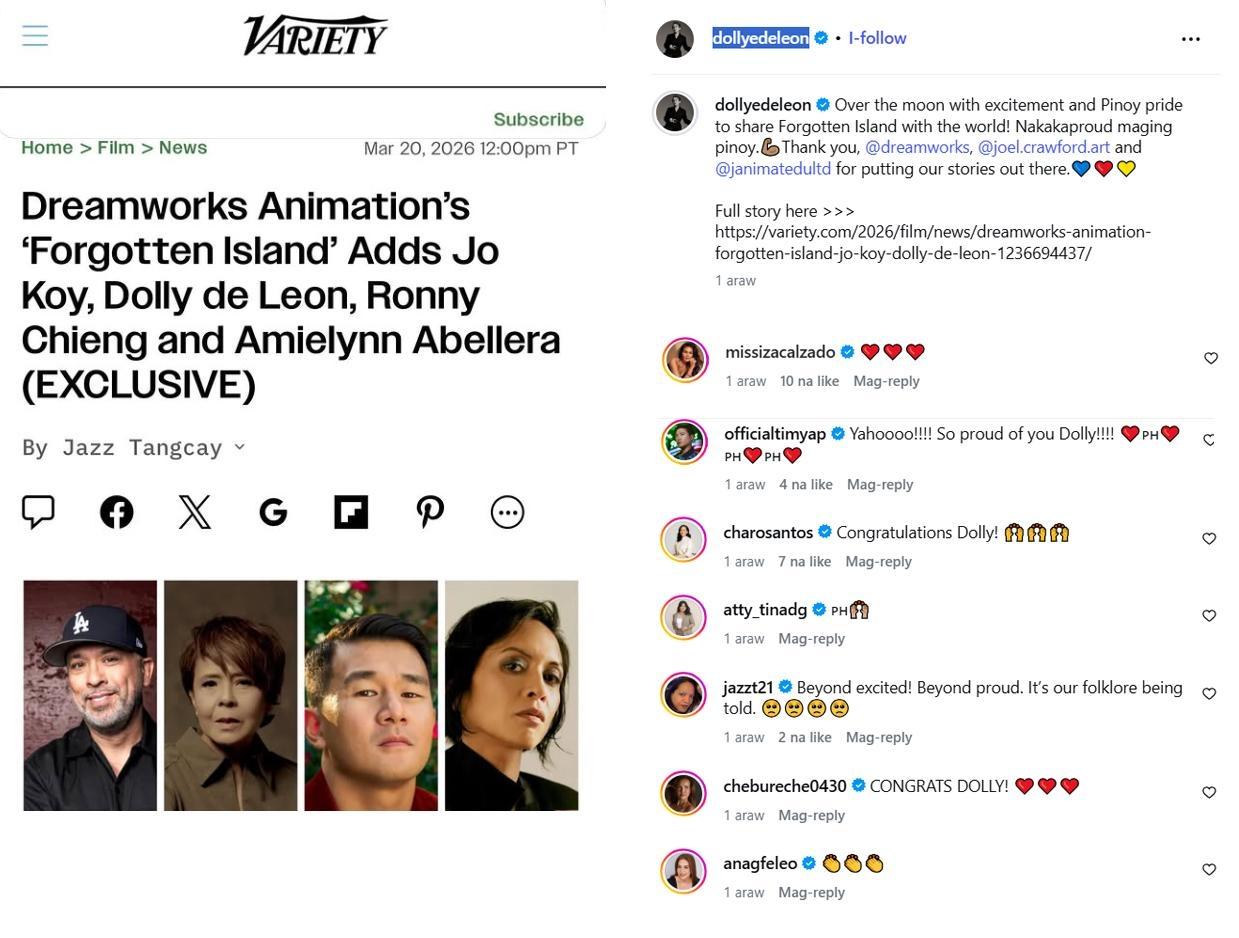1239x938 pixels.
Task: Share article on Pinterest
Action: [430, 512]
